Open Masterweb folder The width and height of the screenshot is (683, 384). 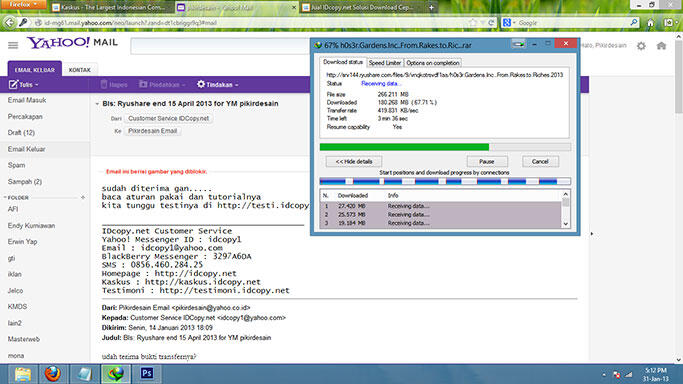pos(24,339)
